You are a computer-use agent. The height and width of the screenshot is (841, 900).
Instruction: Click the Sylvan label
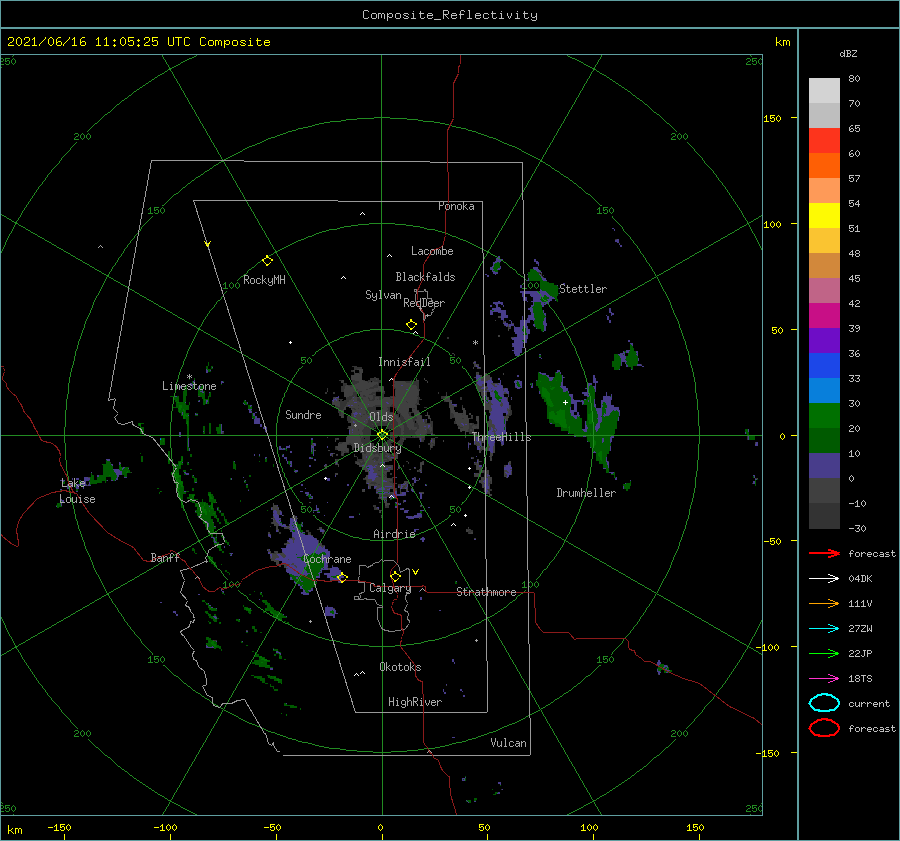click(x=383, y=295)
